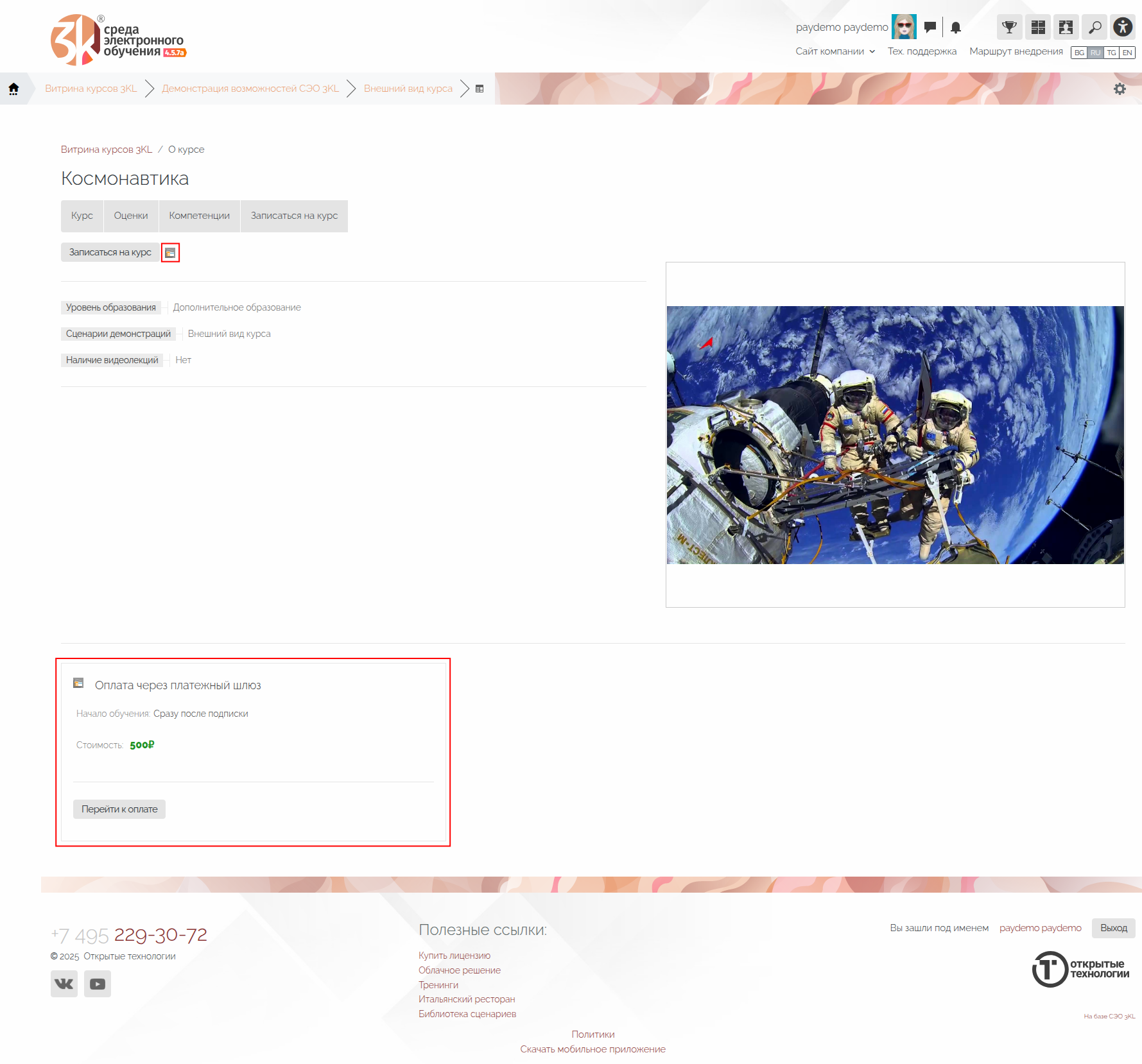Click the payment gateway icon beside Записаться на курс
The height and width of the screenshot is (1064, 1142).
(x=170, y=253)
